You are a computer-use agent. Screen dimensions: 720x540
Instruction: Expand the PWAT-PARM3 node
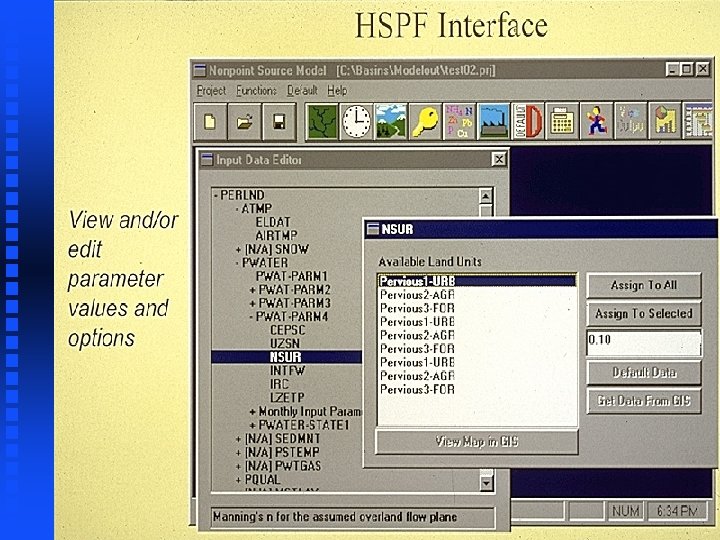pos(253,304)
